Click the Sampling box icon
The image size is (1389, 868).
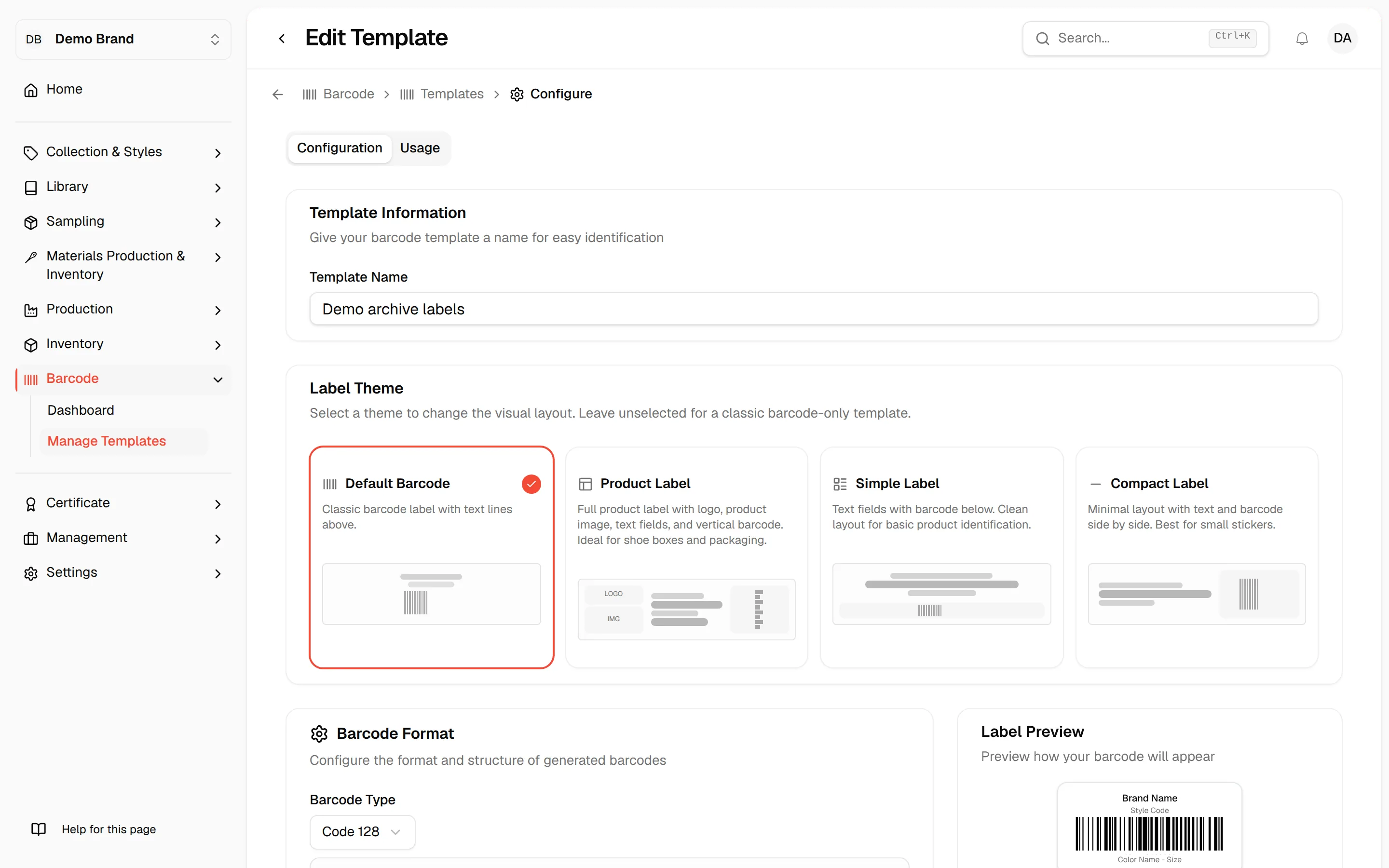(31, 222)
